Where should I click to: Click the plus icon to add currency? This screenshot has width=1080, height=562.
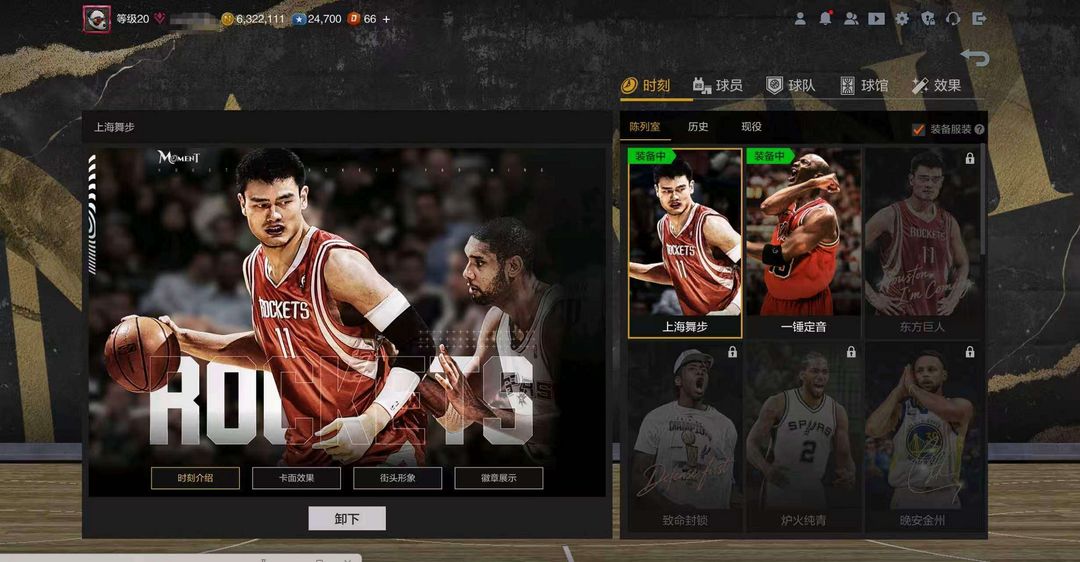(386, 19)
